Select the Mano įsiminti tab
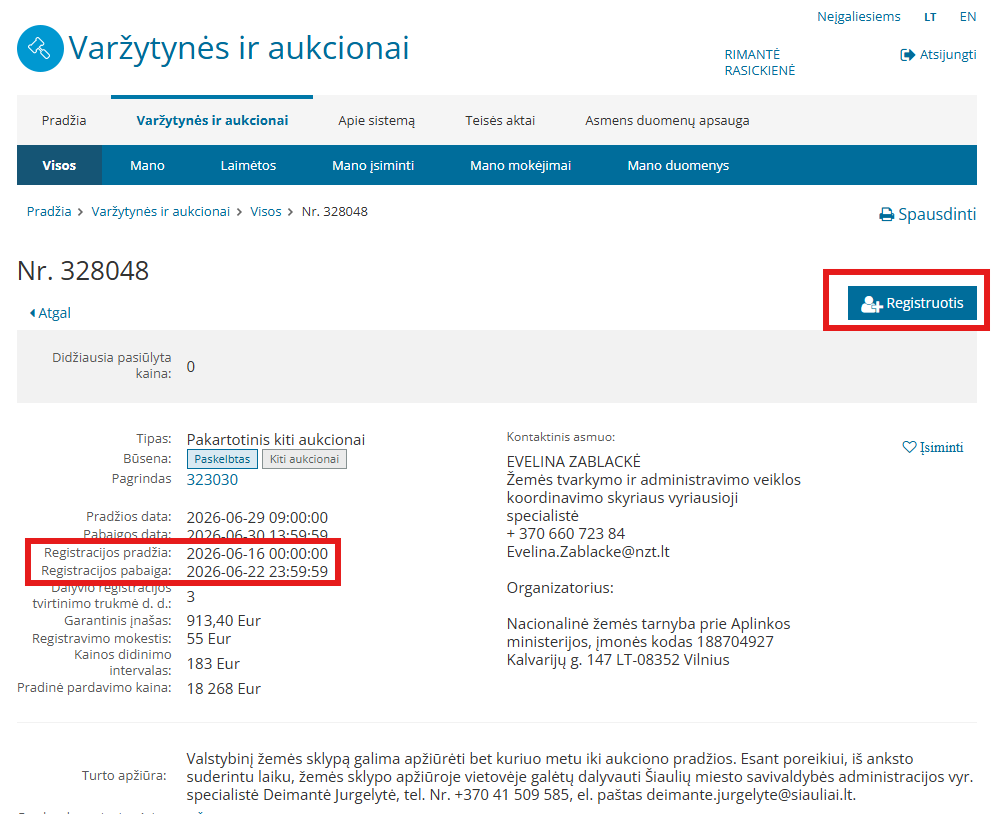This screenshot has height=814, width=1003. point(373,166)
